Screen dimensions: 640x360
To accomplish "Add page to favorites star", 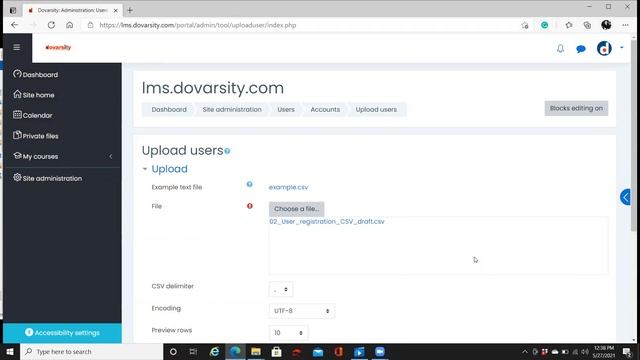I will point(525,25).
